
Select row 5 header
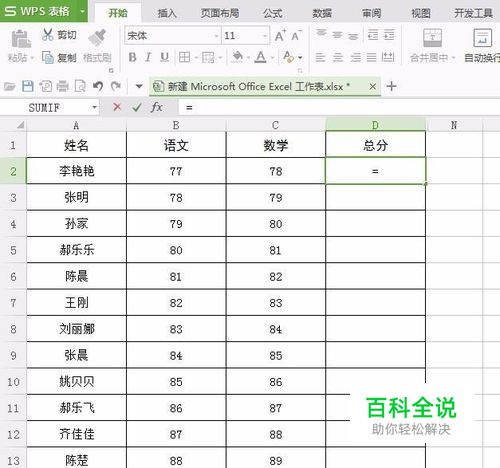pyautogui.click(x=13, y=250)
